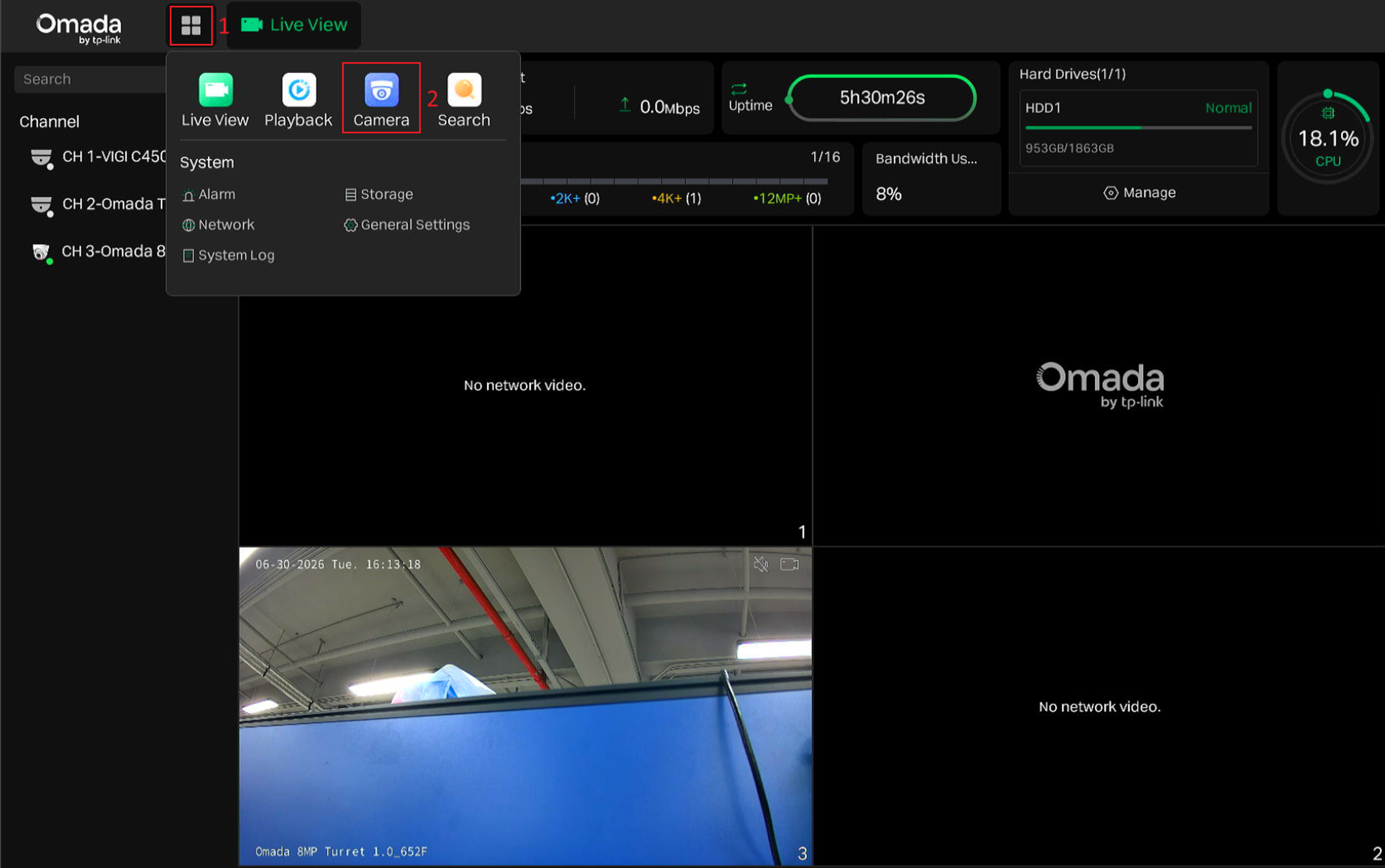Click the CPU chip icon in gauge
The height and width of the screenshot is (868, 1385).
point(1328,113)
